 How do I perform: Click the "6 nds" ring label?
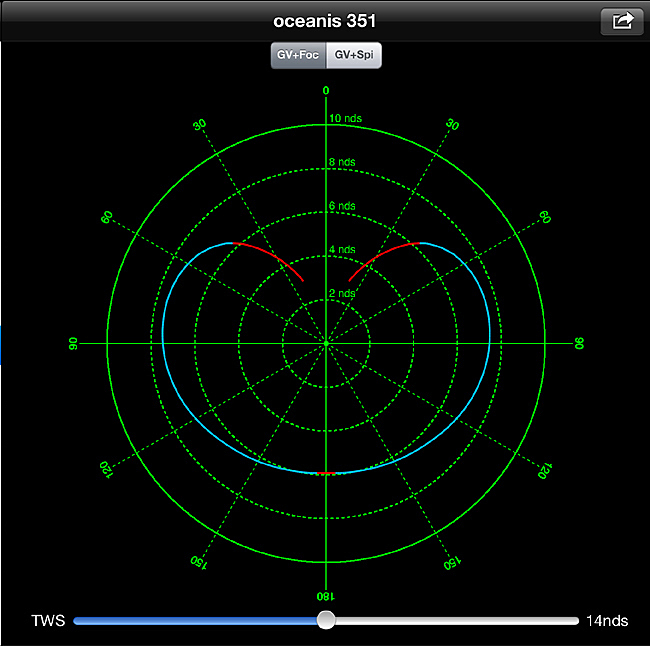[342, 206]
